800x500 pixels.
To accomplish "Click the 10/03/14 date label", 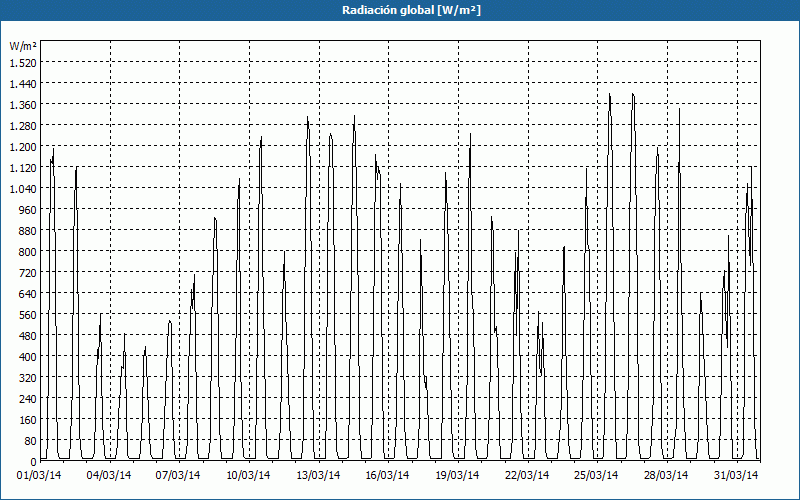I will tap(248, 475).
